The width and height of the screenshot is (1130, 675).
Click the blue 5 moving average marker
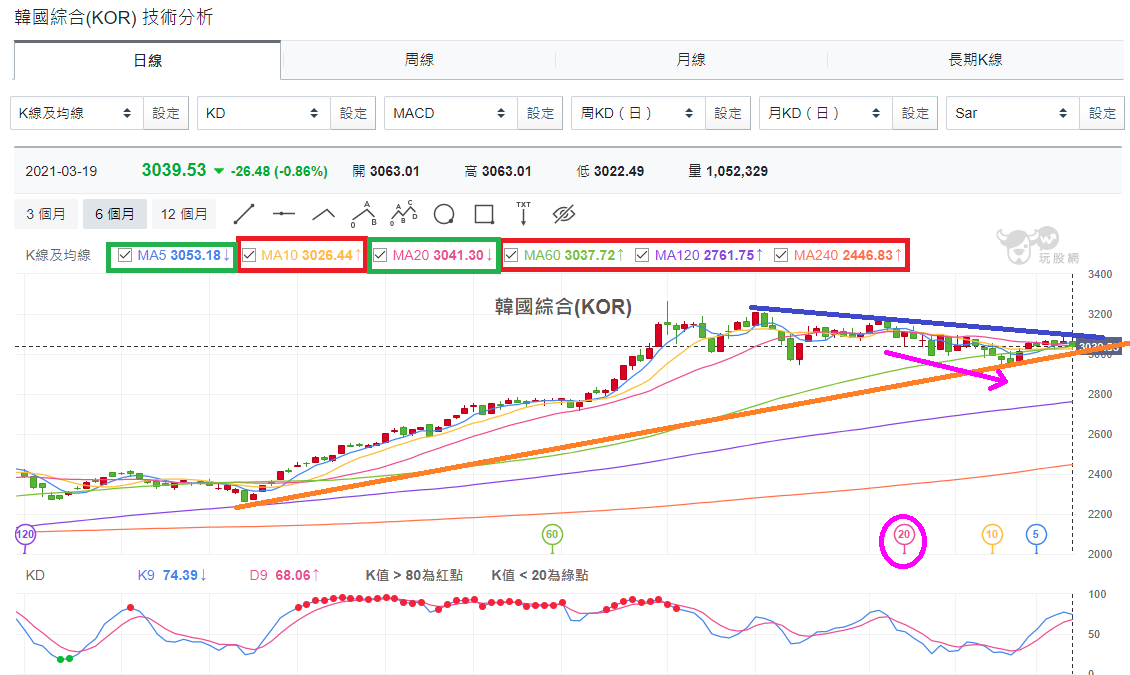point(1036,535)
